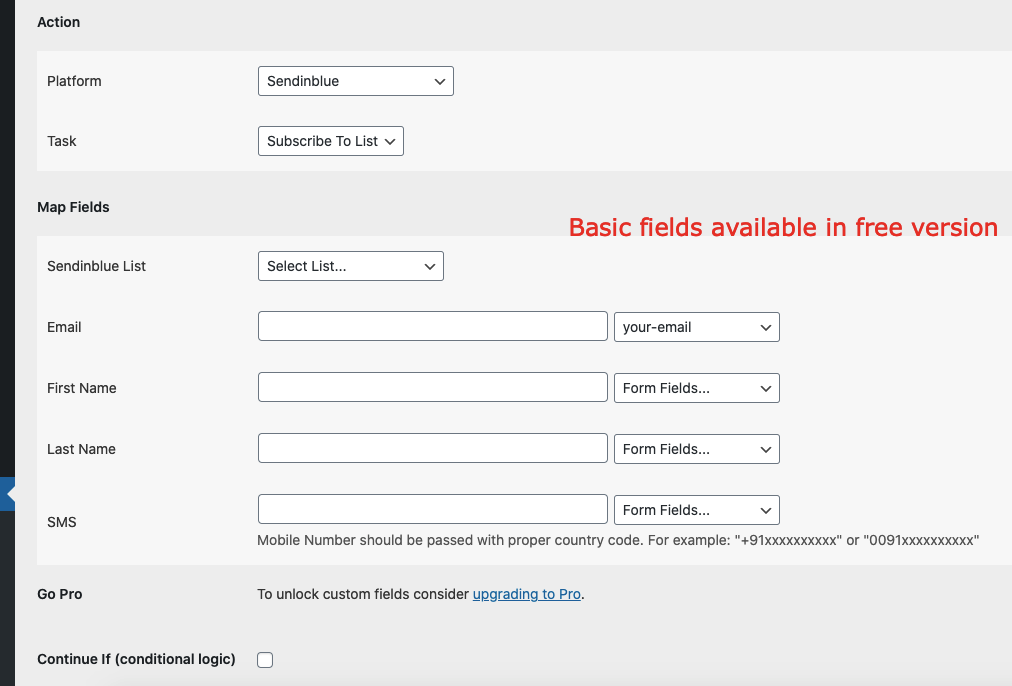Open the Last Name Form Fields dropdown

(696, 449)
